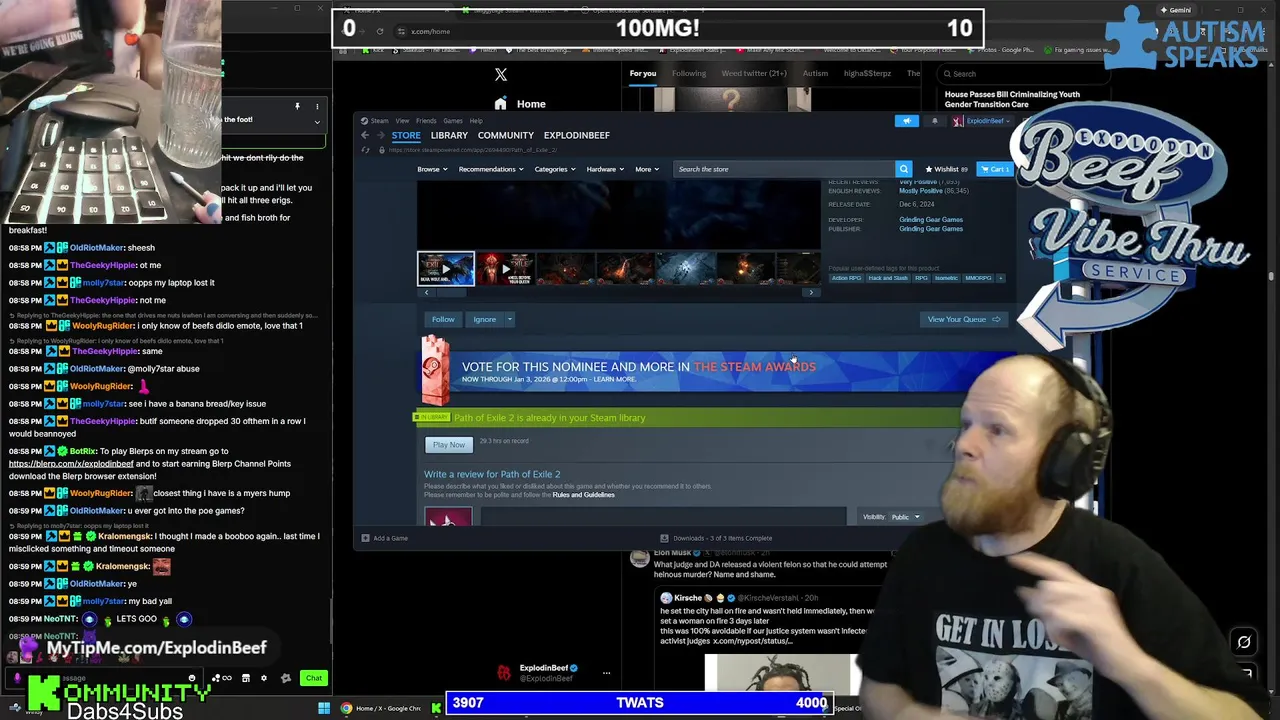Expand the Categories dropdown
Viewport: 1280px width, 720px height.
pyautogui.click(x=554, y=169)
